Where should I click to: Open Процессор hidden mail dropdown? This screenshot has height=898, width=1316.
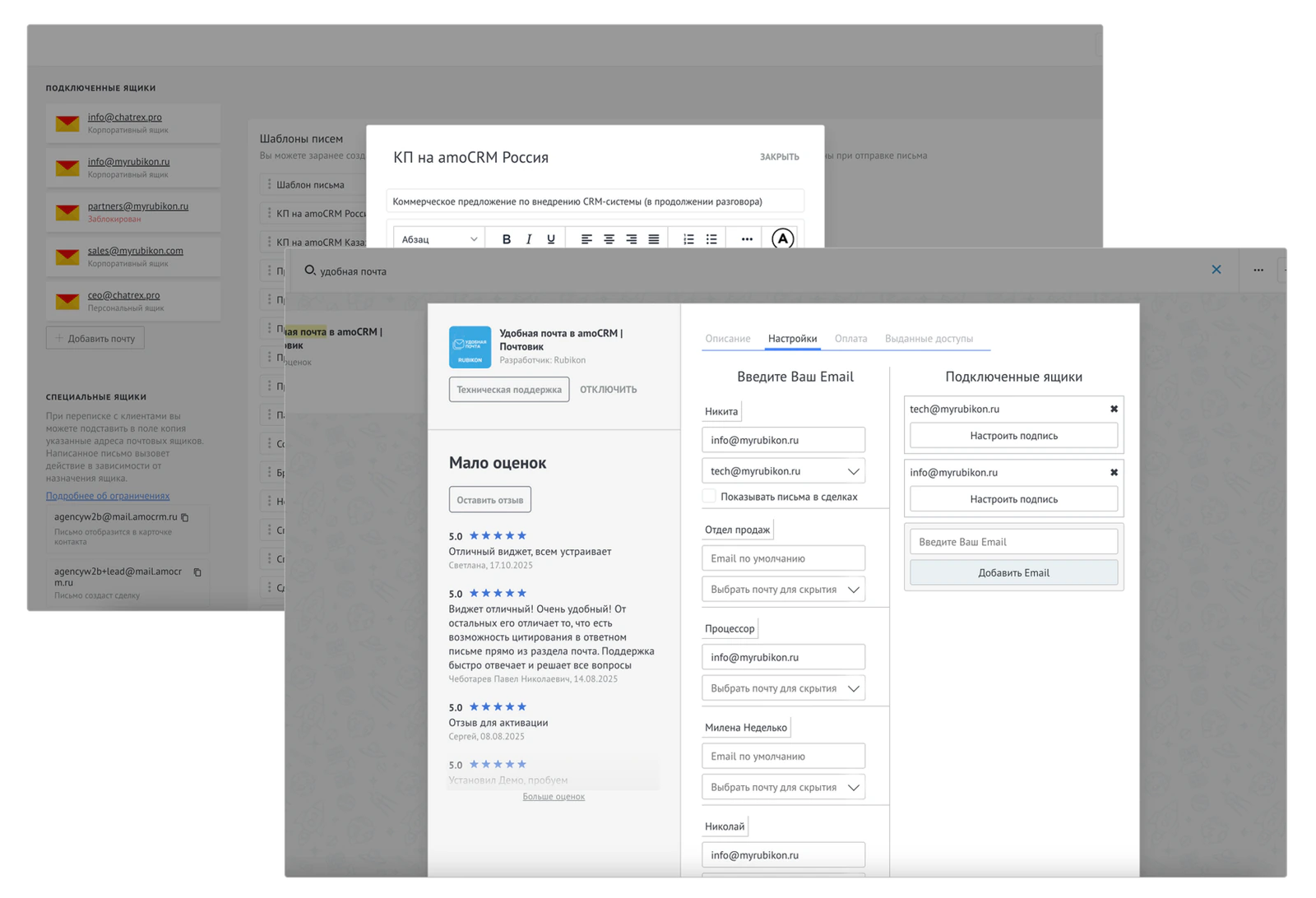click(783, 688)
